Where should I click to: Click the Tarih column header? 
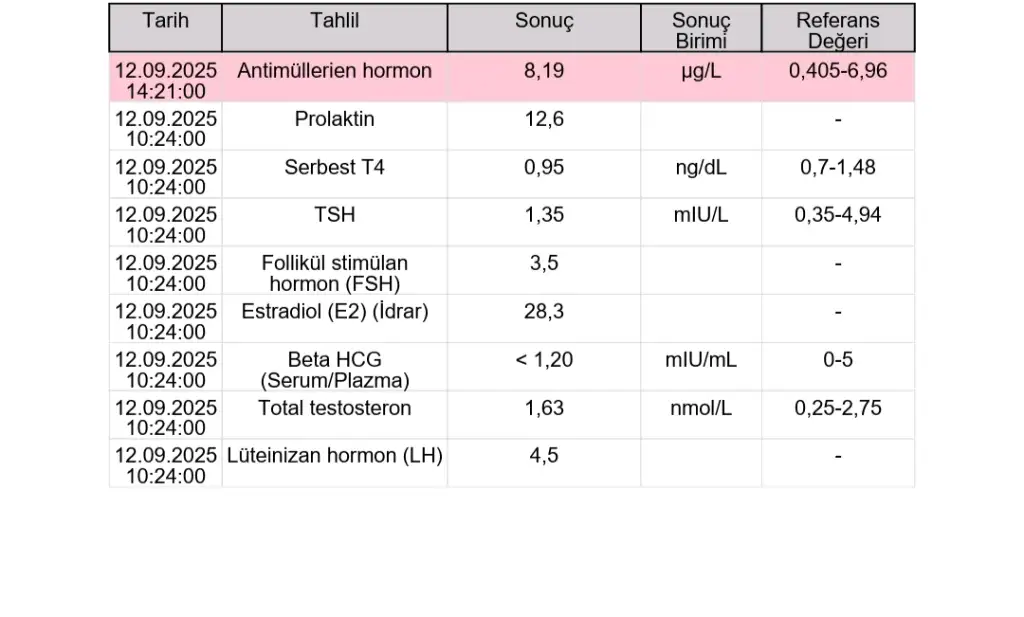[x=165, y=21]
